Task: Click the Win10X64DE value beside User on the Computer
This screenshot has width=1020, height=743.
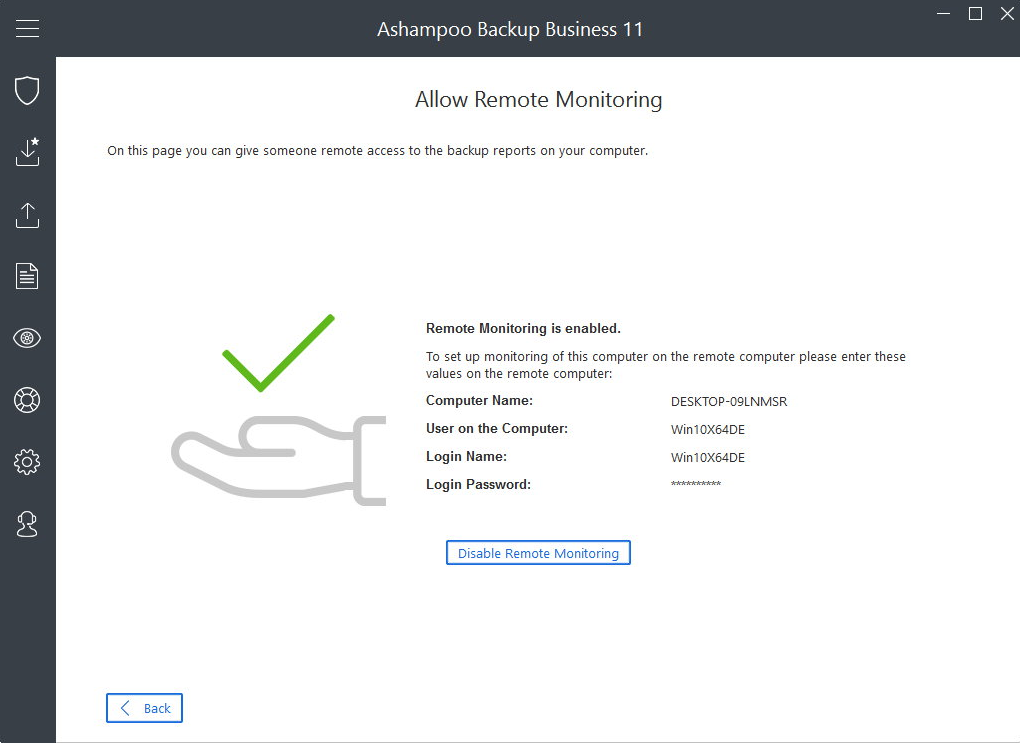Action: [708, 429]
